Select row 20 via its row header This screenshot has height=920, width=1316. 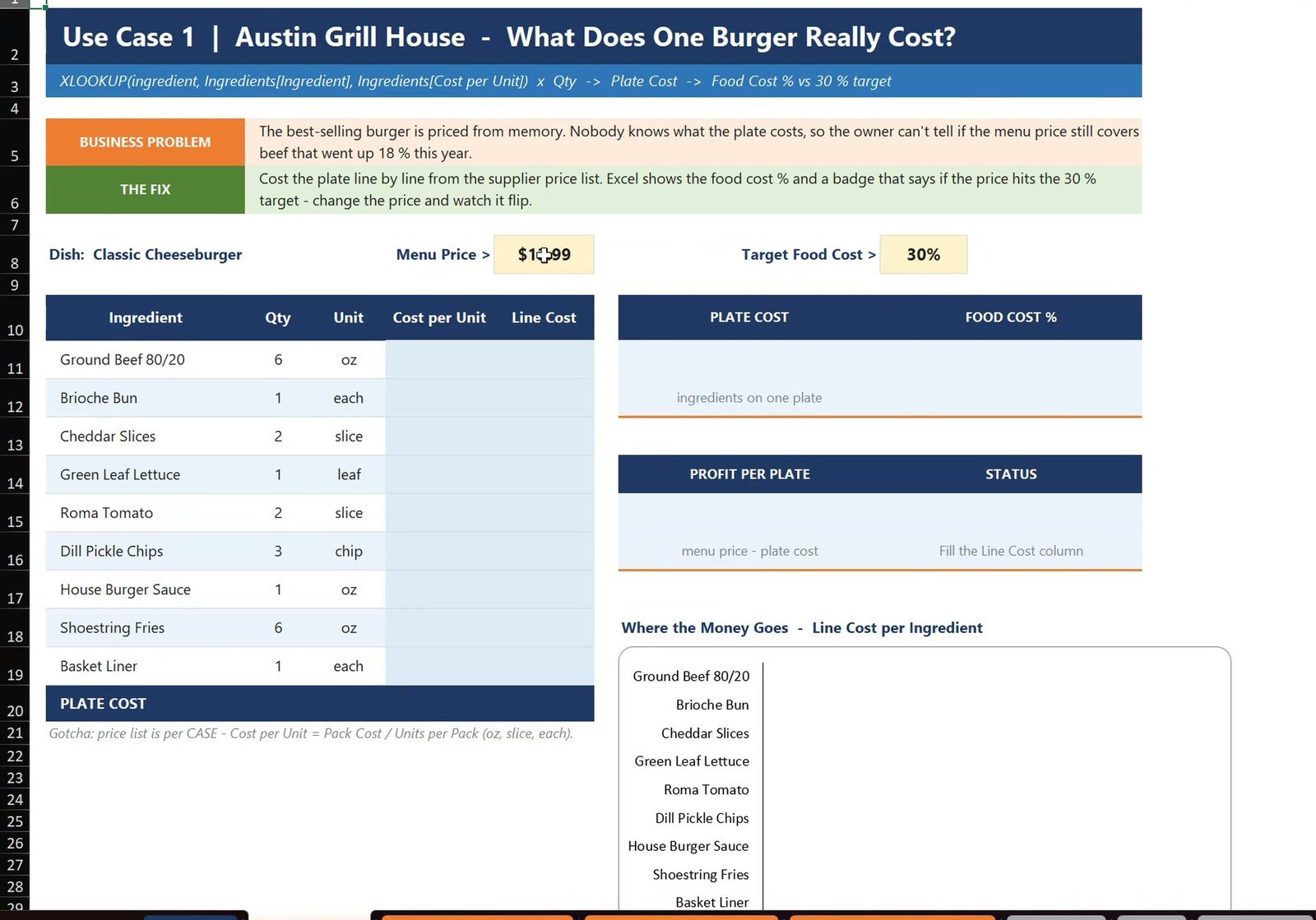click(x=15, y=705)
